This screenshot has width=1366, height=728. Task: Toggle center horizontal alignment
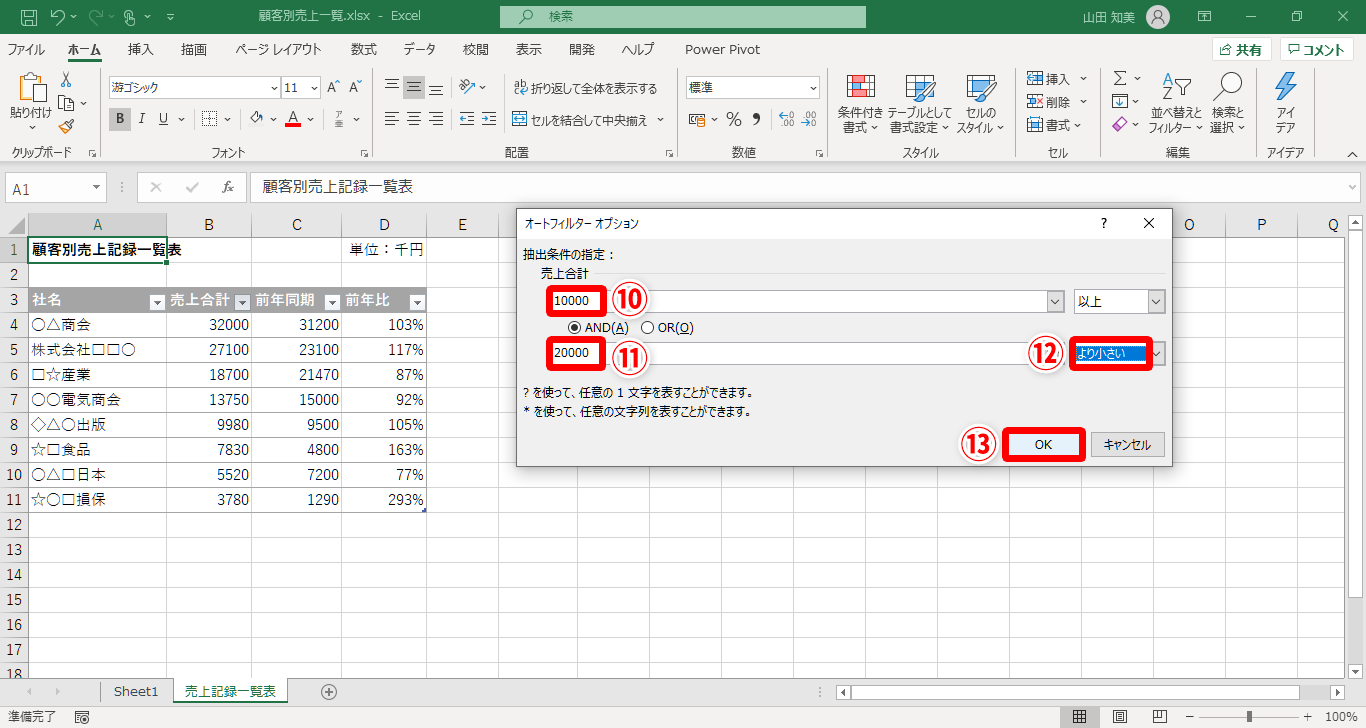(x=414, y=119)
